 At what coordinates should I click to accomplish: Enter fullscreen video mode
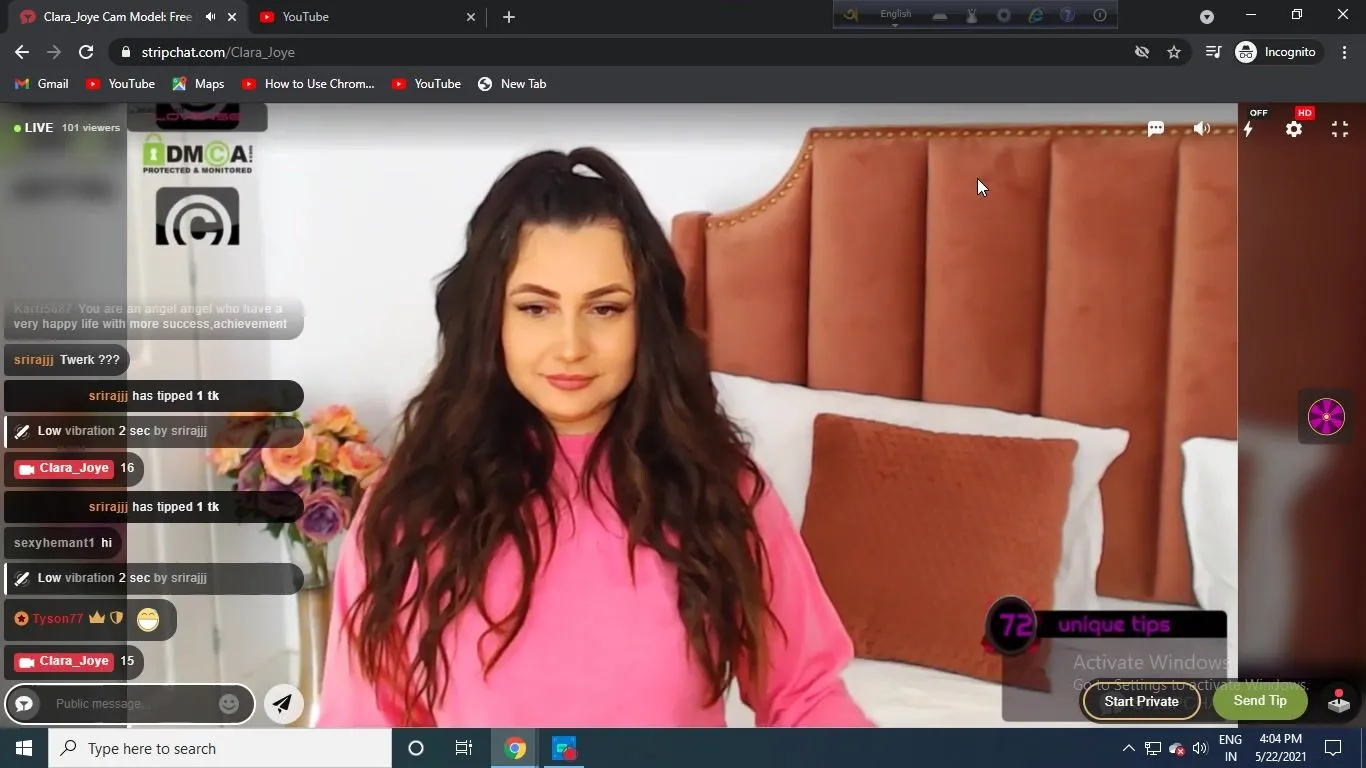point(1340,129)
